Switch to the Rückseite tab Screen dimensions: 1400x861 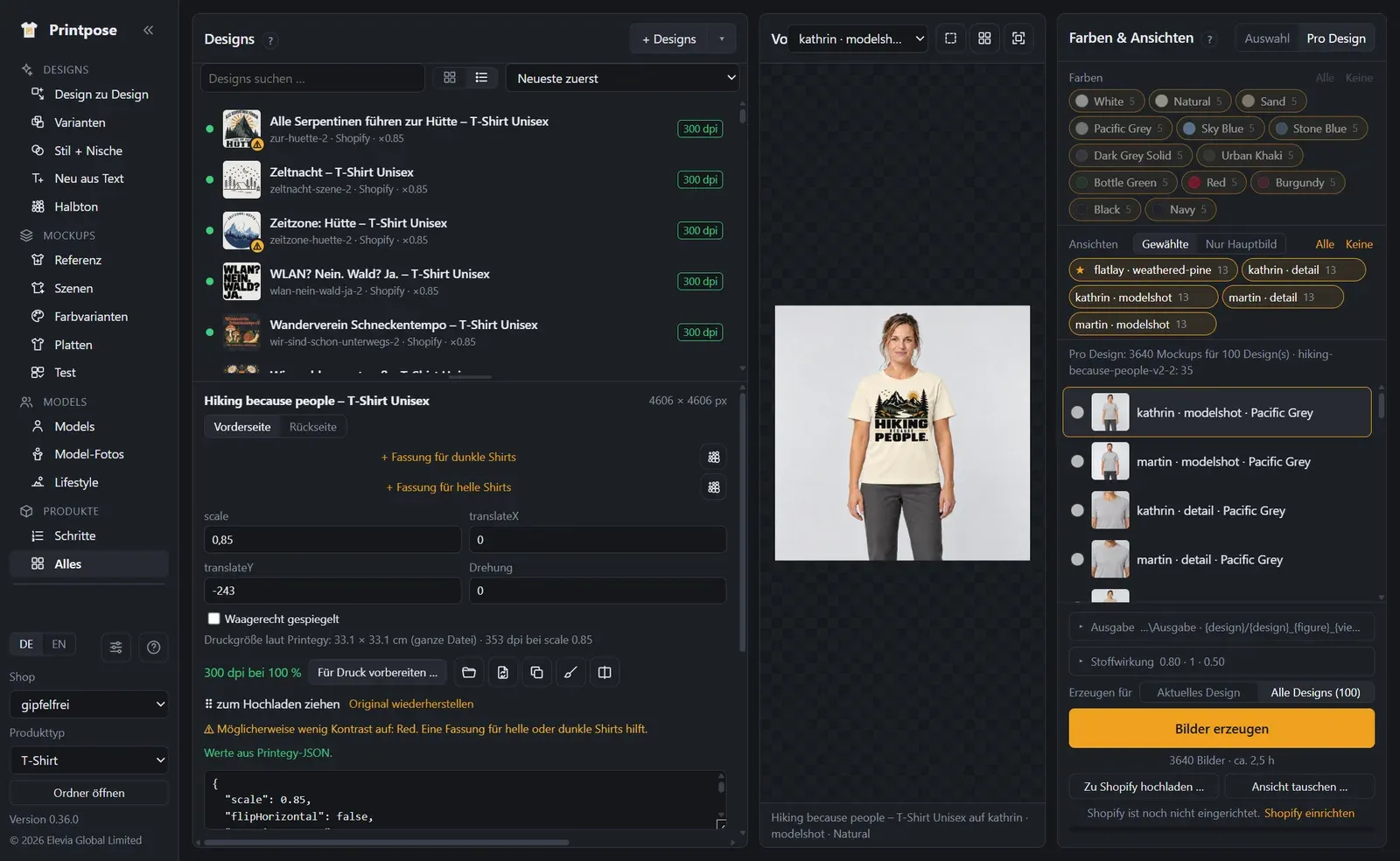pos(312,427)
